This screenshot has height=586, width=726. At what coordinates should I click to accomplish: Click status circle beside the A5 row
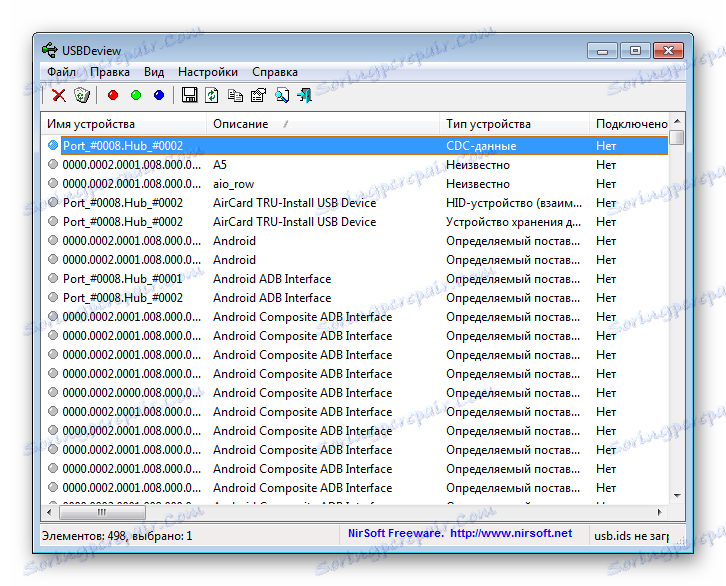click(53, 164)
